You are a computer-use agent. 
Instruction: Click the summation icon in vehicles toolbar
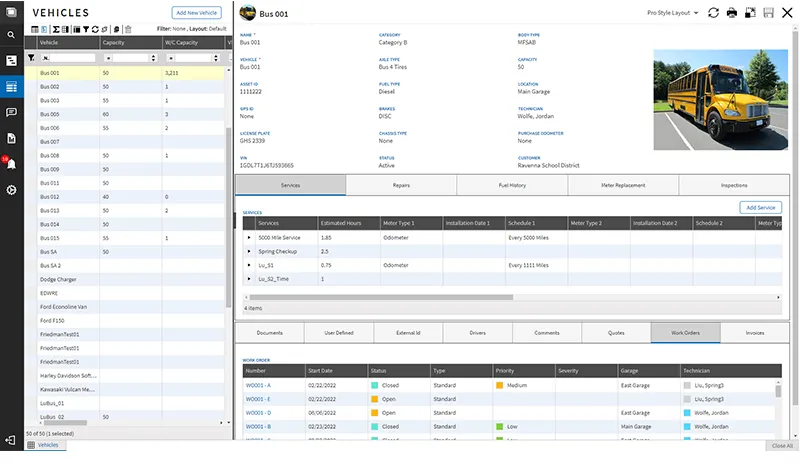tap(55, 29)
